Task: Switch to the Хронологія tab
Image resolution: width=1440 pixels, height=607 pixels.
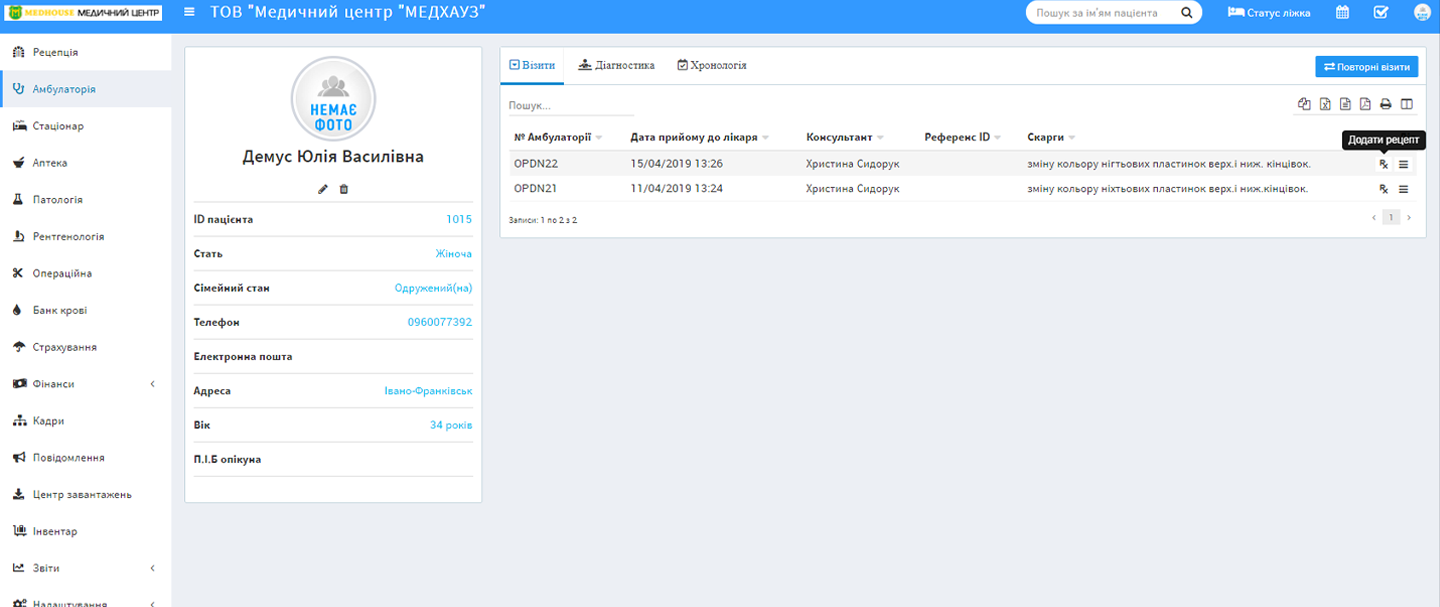Action: click(x=711, y=65)
